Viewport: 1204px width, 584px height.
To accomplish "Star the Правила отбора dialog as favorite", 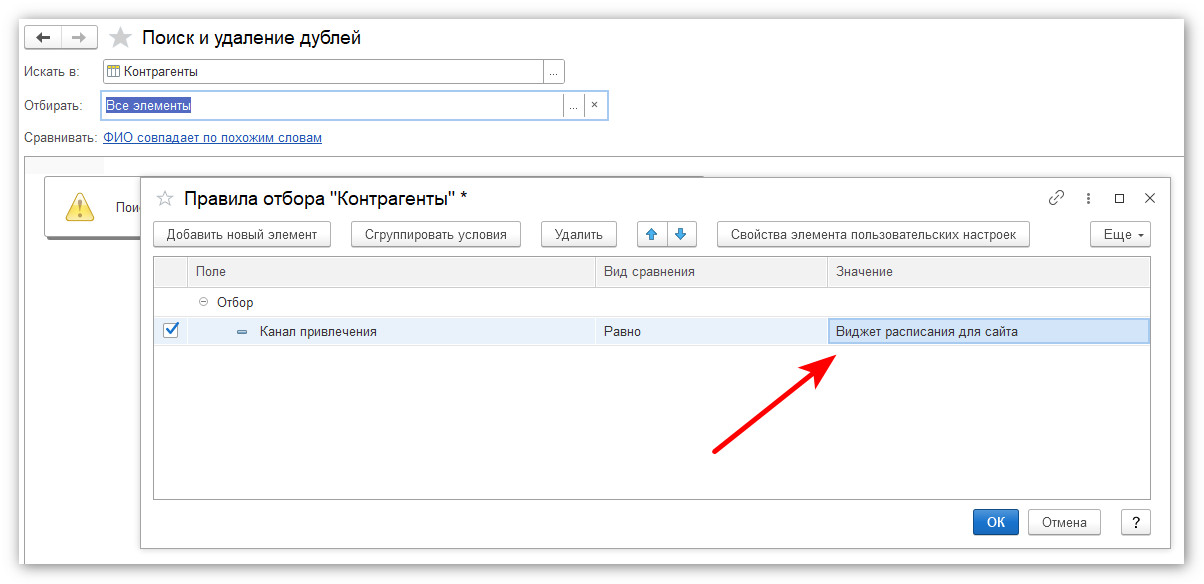I will pyautogui.click(x=166, y=198).
